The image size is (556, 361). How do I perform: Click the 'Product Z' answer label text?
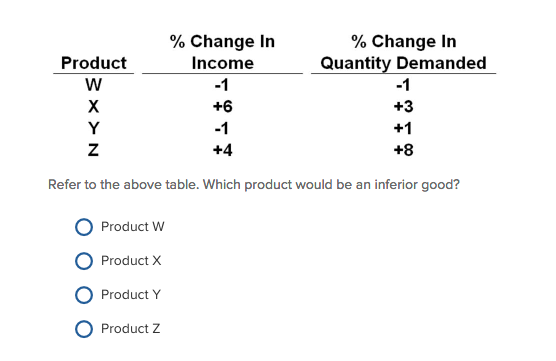tap(130, 329)
